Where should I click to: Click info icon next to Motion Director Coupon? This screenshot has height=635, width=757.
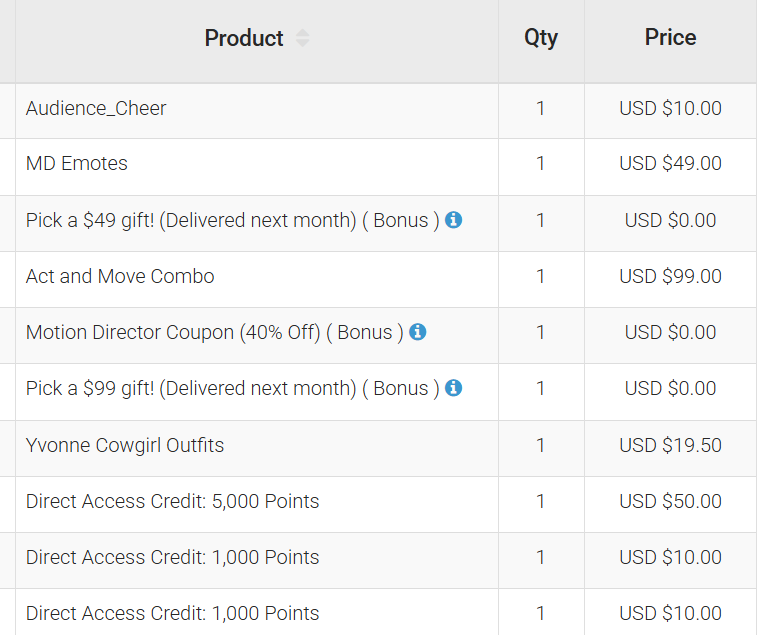pos(418,332)
